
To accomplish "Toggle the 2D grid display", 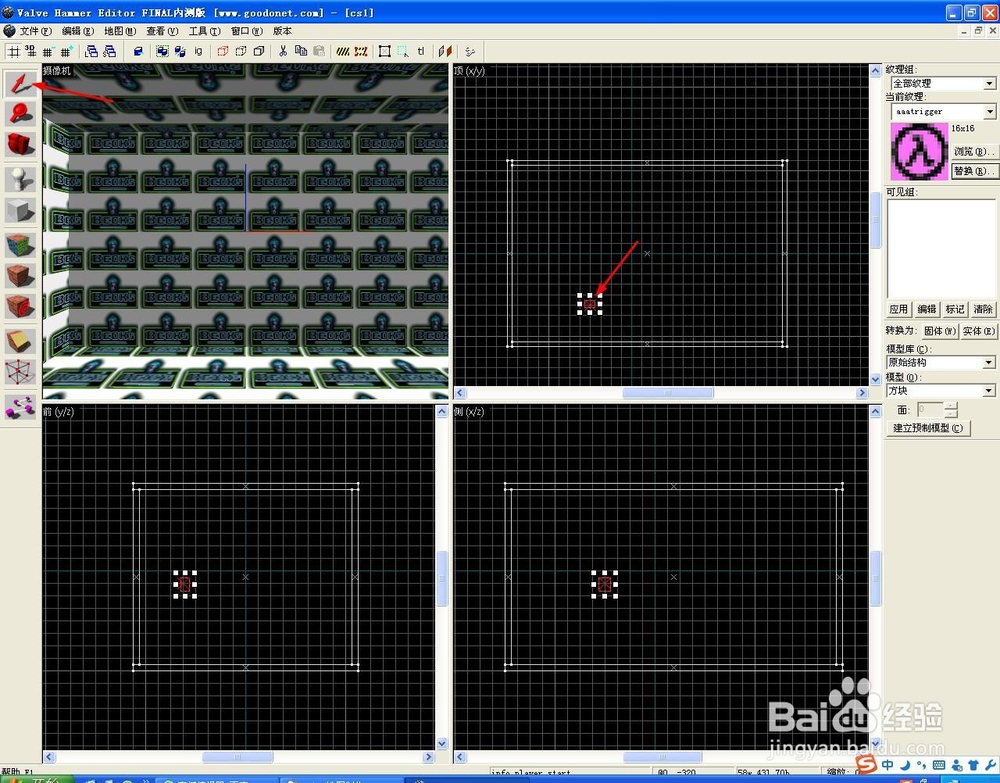I will [x=14, y=52].
